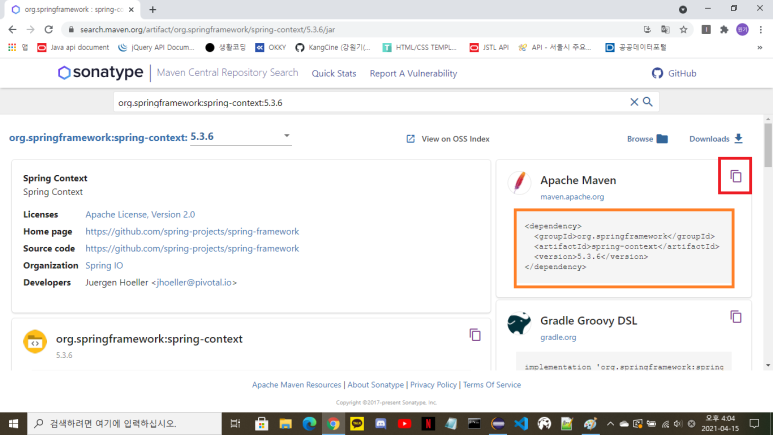Screen dimensions: 773x435
Task: Open the Home page GitHub URL
Action: point(192,231)
